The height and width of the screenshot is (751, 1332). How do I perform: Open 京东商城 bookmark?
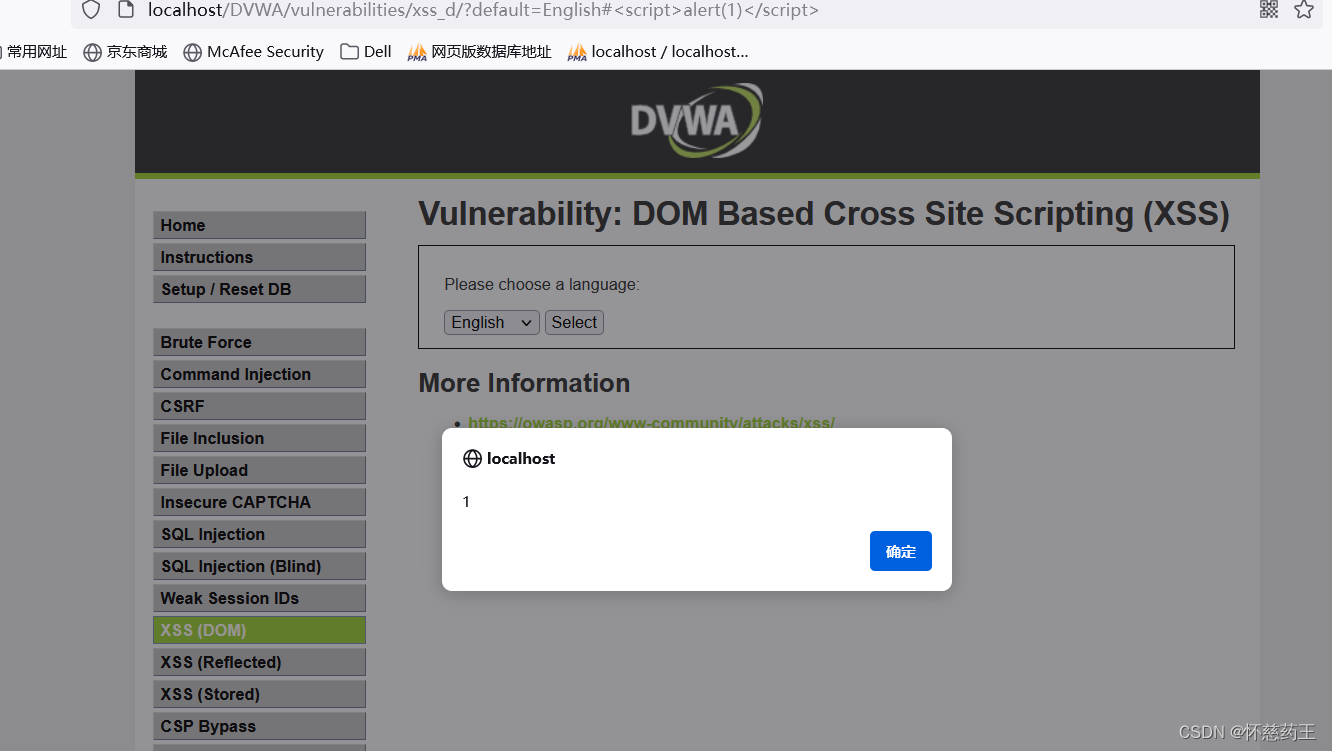tap(125, 52)
